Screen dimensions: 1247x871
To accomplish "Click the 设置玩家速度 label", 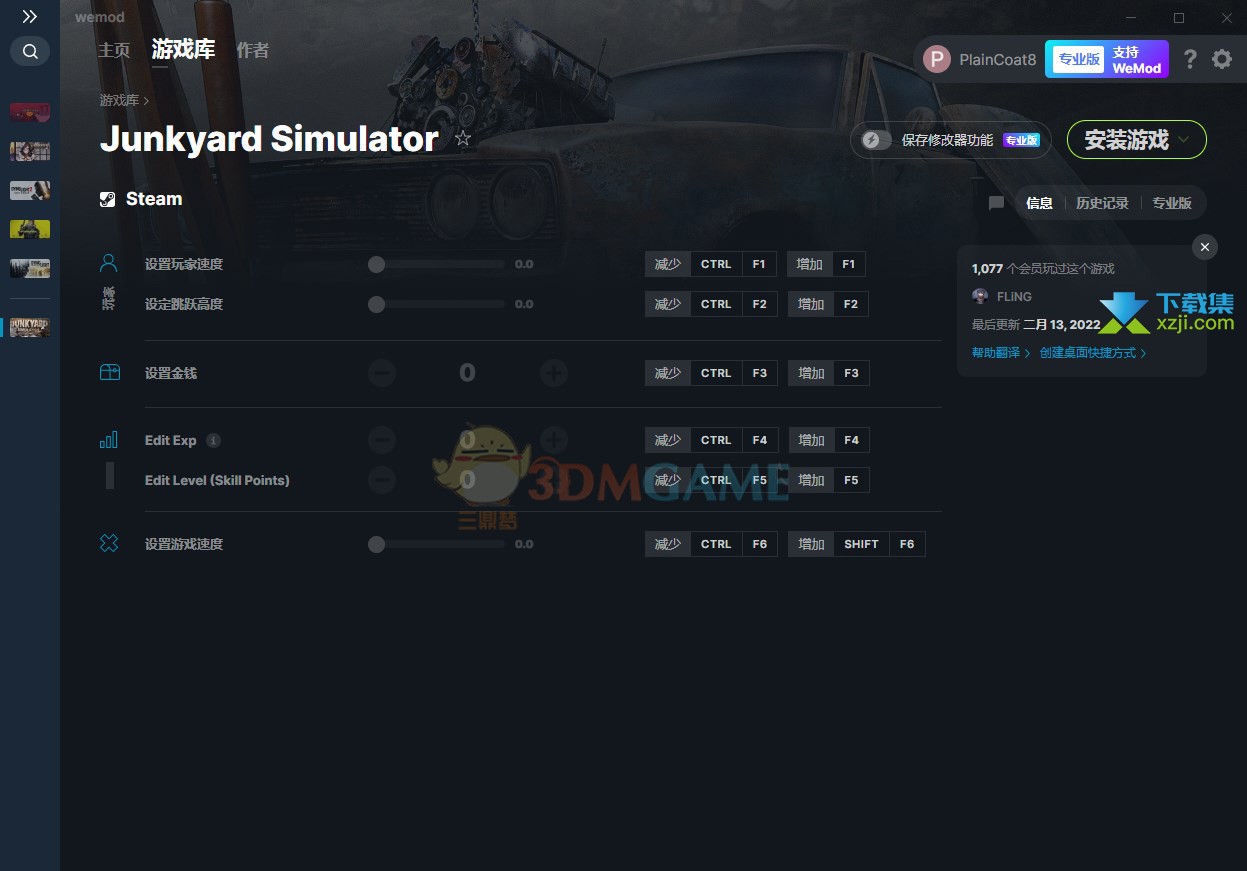I will click(x=184, y=265).
